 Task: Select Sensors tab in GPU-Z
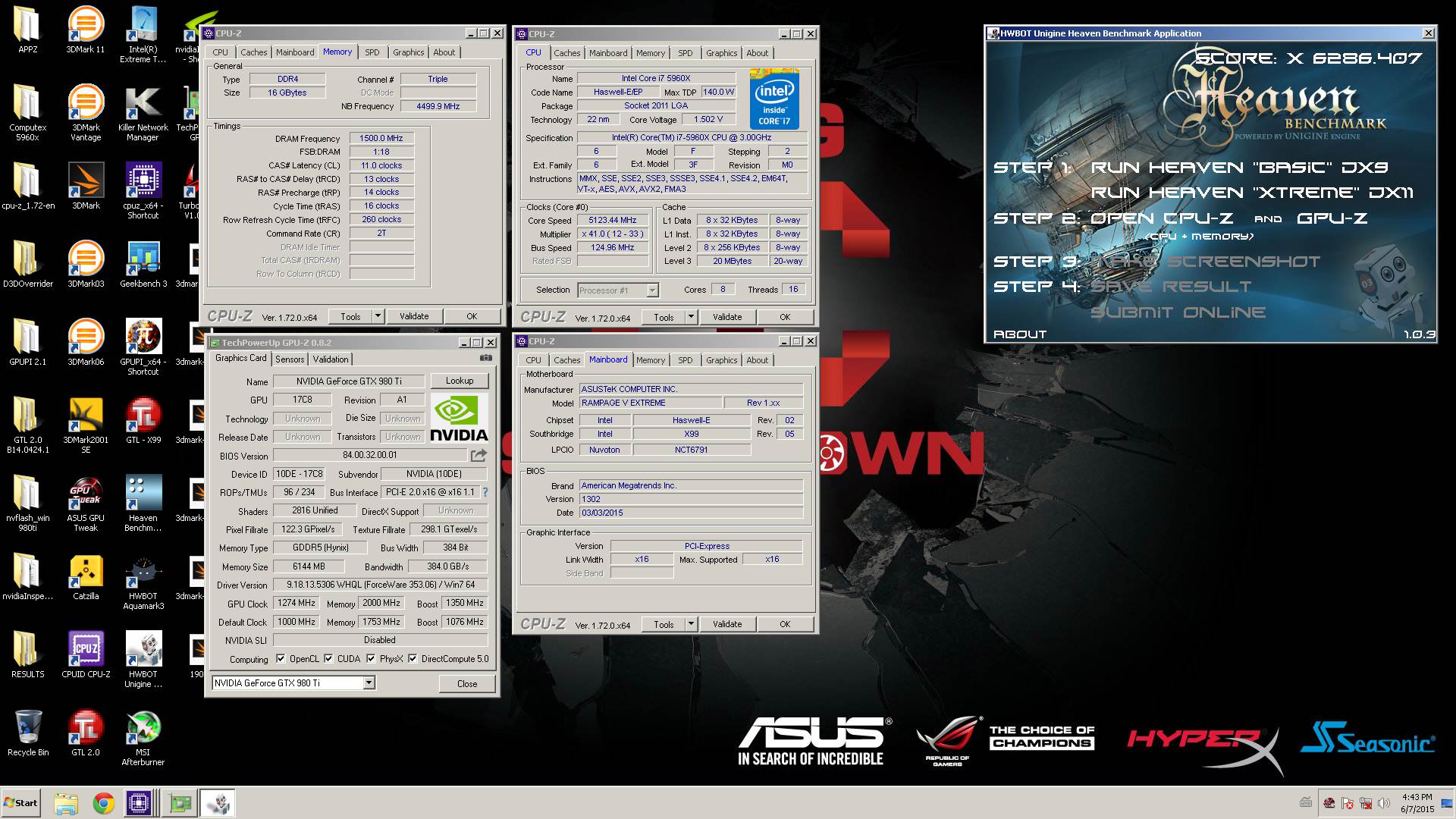click(x=290, y=359)
